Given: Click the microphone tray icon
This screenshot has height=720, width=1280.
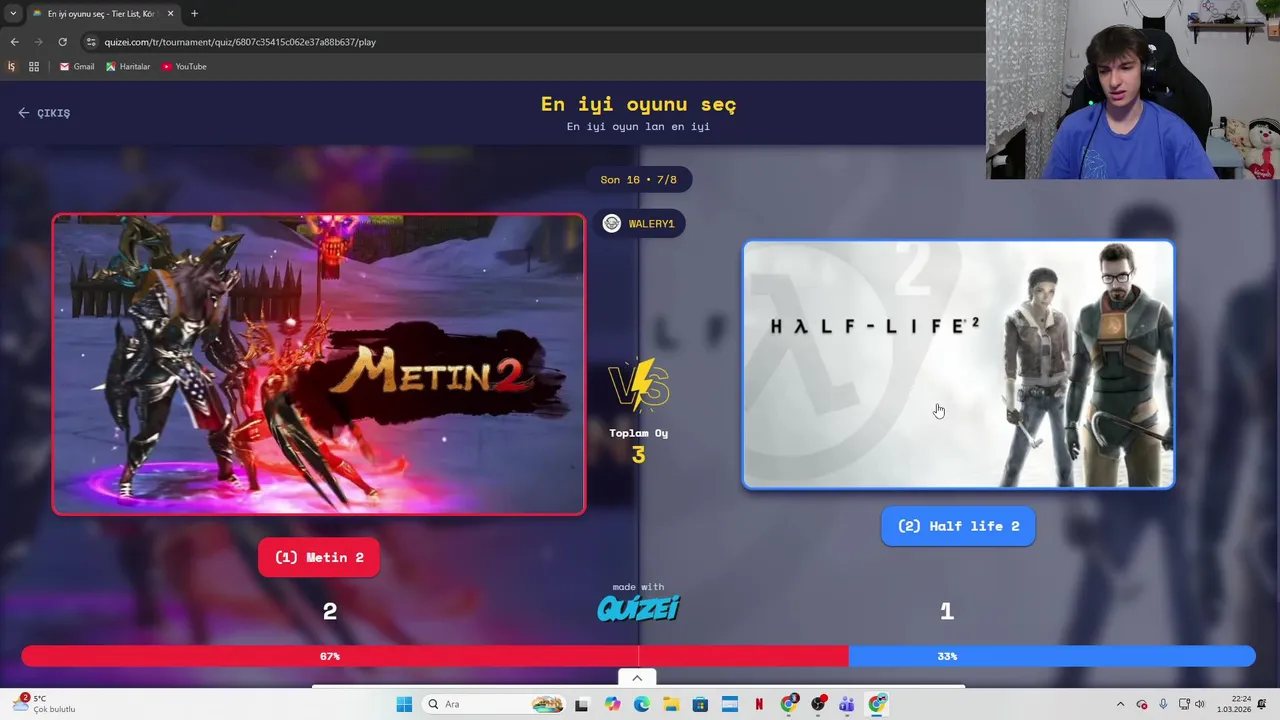Looking at the screenshot, I should [x=1163, y=704].
